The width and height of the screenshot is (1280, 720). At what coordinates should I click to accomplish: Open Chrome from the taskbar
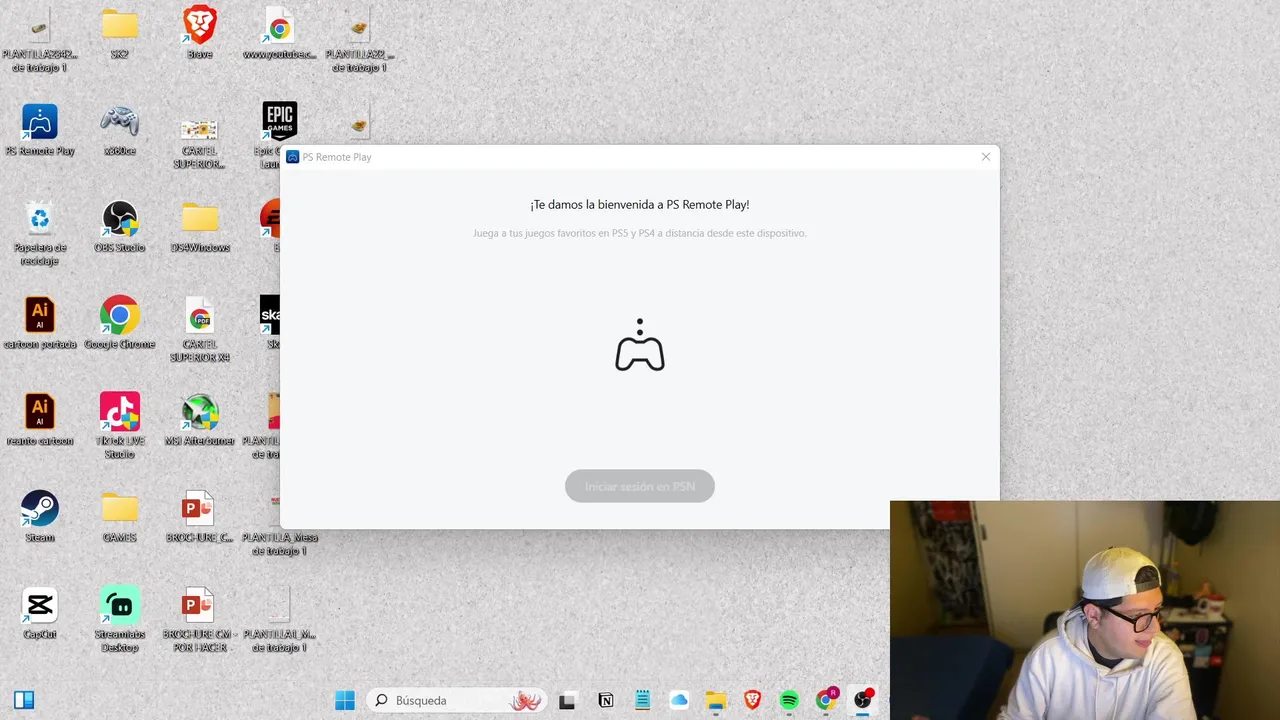826,700
